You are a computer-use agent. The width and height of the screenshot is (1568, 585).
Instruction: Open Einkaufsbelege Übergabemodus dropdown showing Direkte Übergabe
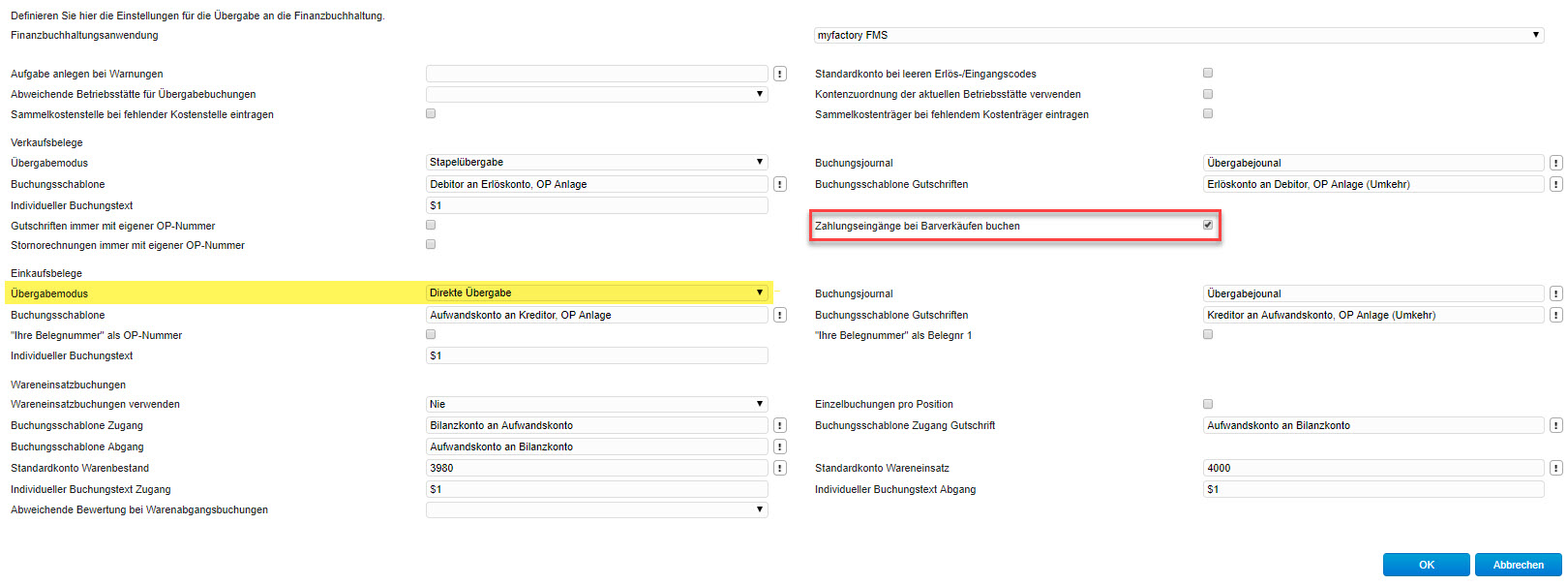[x=597, y=292]
